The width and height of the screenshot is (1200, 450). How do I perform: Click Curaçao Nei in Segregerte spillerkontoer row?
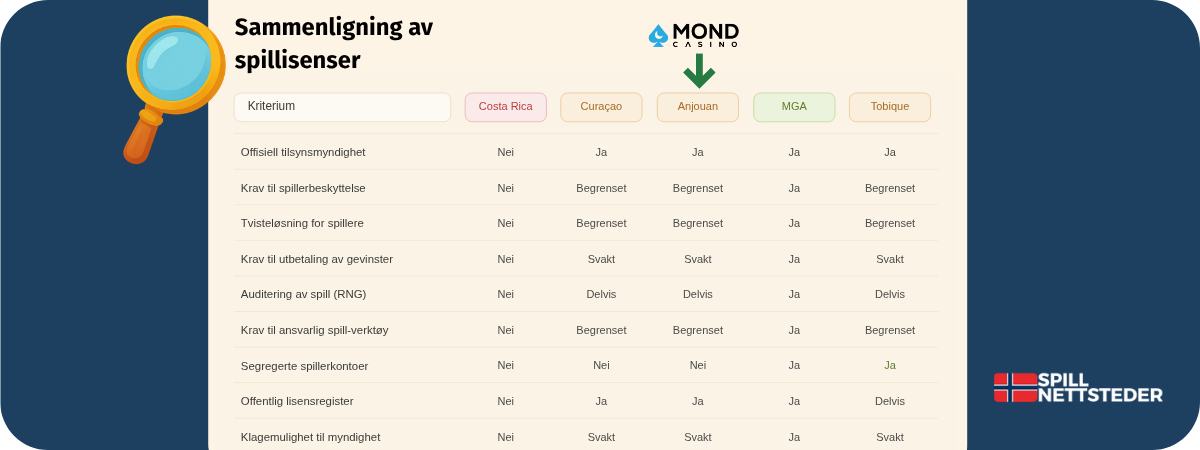pos(601,365)
